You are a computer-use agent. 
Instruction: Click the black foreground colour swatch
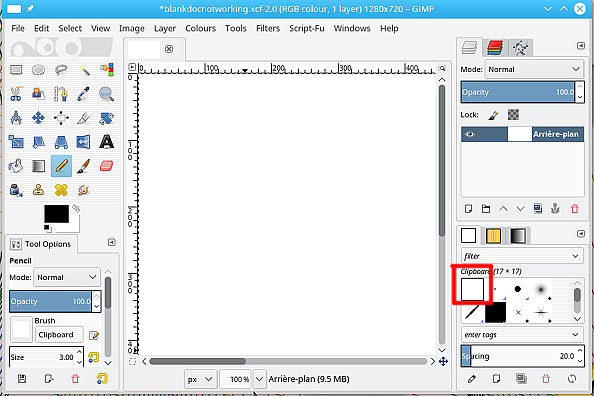coord(56,214)
